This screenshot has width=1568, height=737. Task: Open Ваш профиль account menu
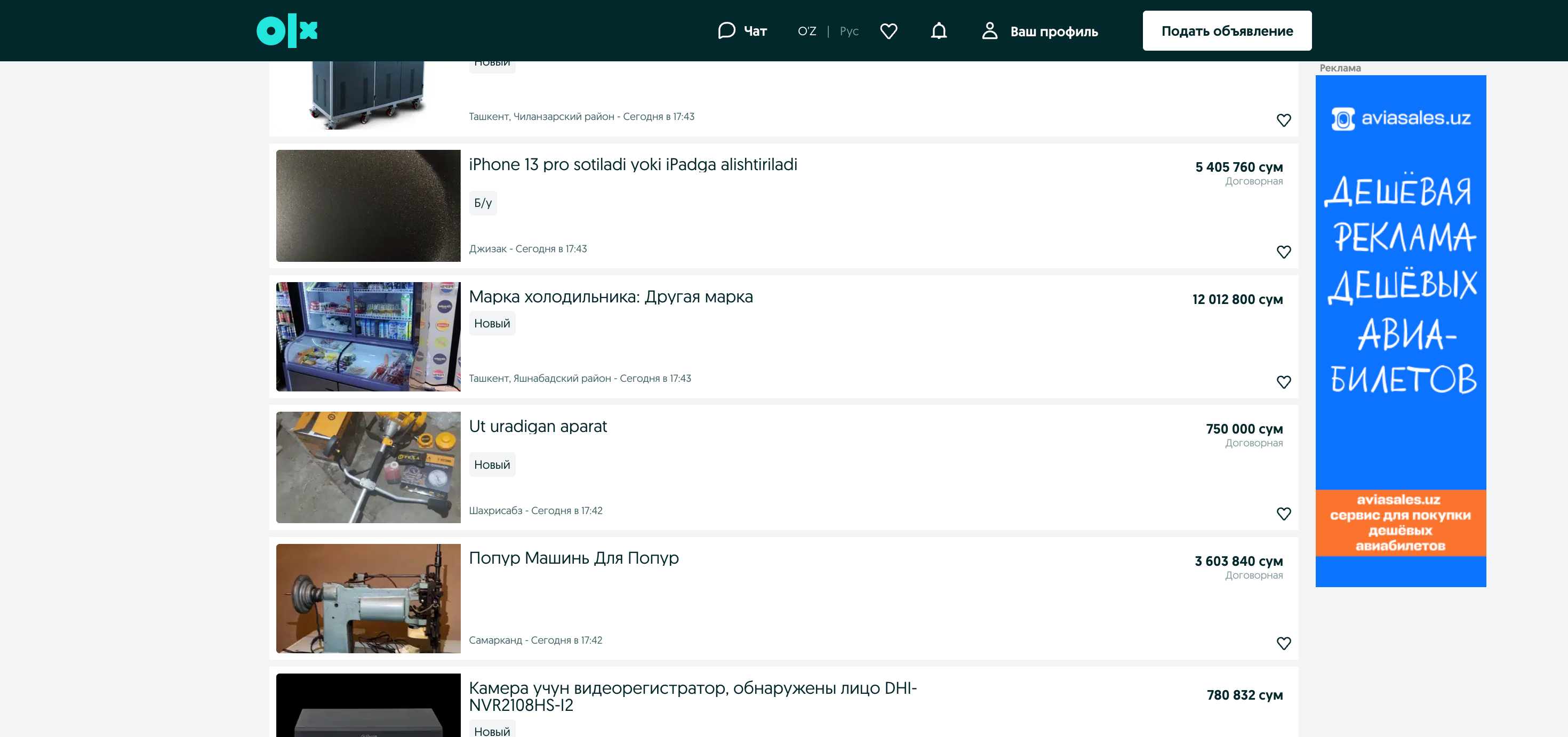[1039, 31]
